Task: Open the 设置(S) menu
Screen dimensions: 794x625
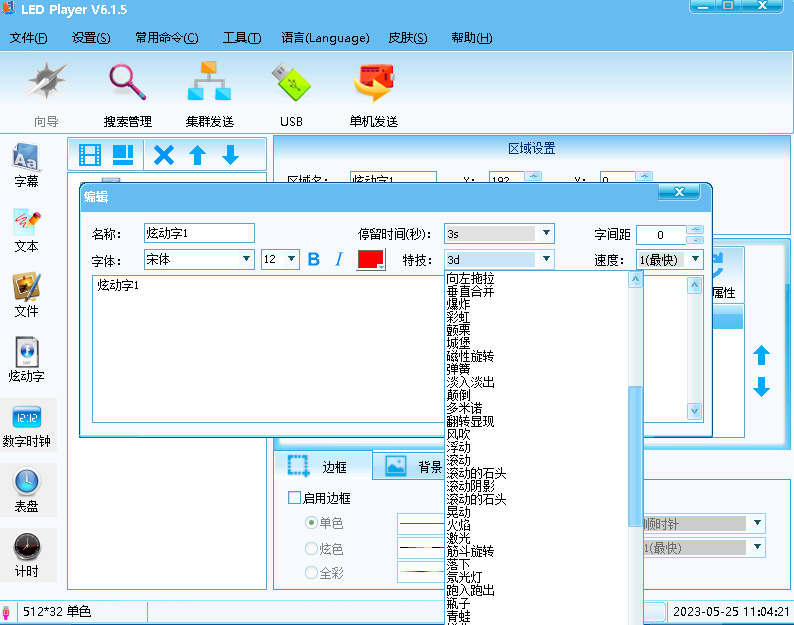Action: pos(91,38)
